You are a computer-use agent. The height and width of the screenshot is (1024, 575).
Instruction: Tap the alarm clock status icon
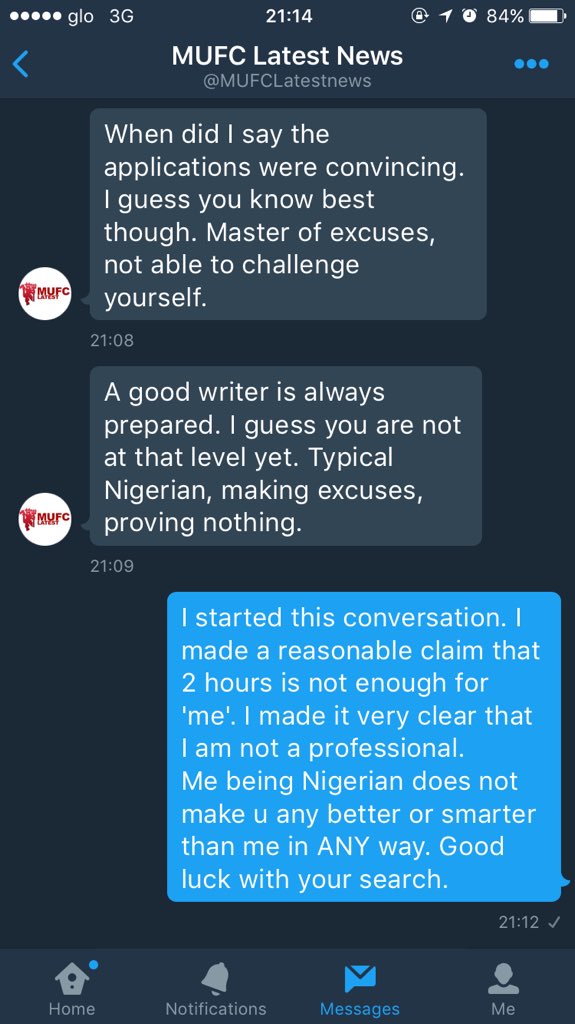pyautogui.click(x=470, y=16)
